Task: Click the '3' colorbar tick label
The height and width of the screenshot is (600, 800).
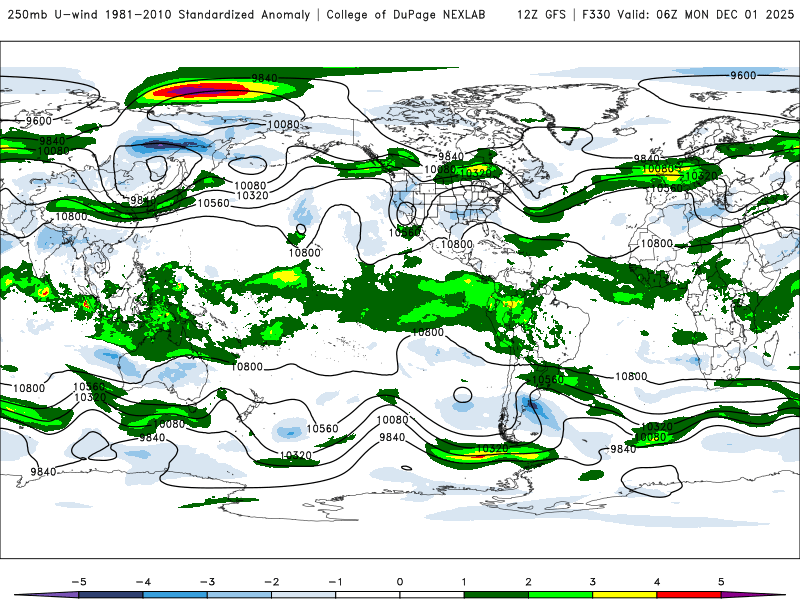Action: [592, 582]
